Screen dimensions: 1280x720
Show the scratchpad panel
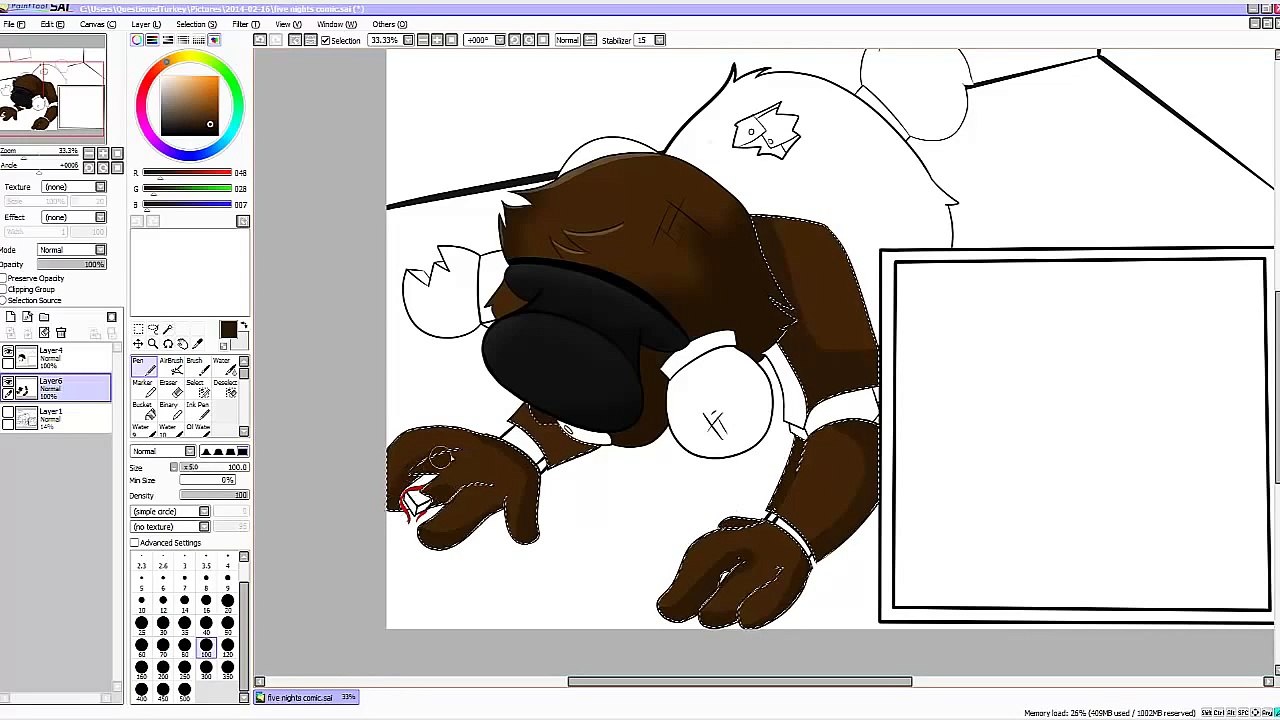click(214, 40)
